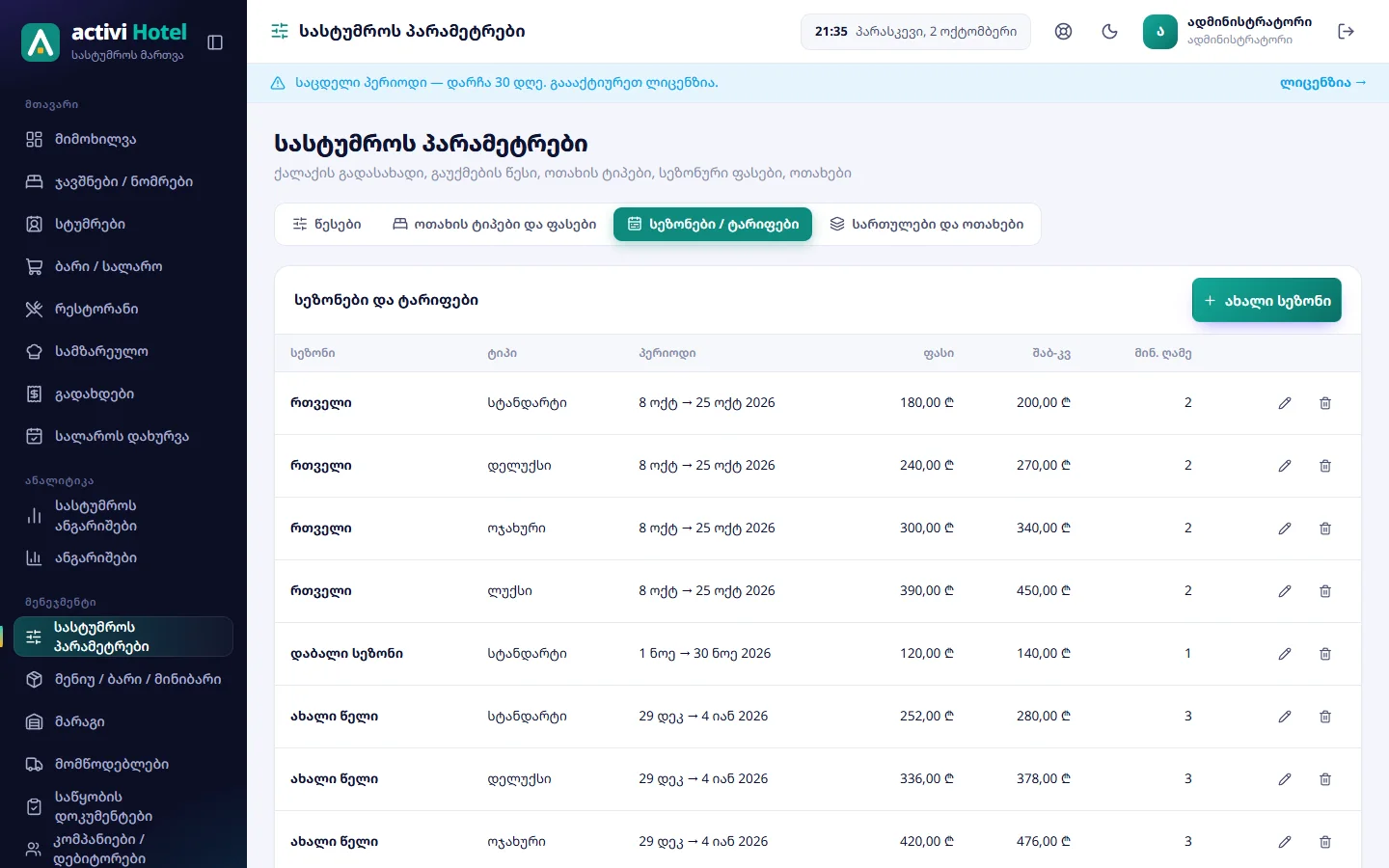The image size is (1389, 868).
Task: Open ჯავშნები / ნომრები in the sidebar
Action: [x=123, y=182]
